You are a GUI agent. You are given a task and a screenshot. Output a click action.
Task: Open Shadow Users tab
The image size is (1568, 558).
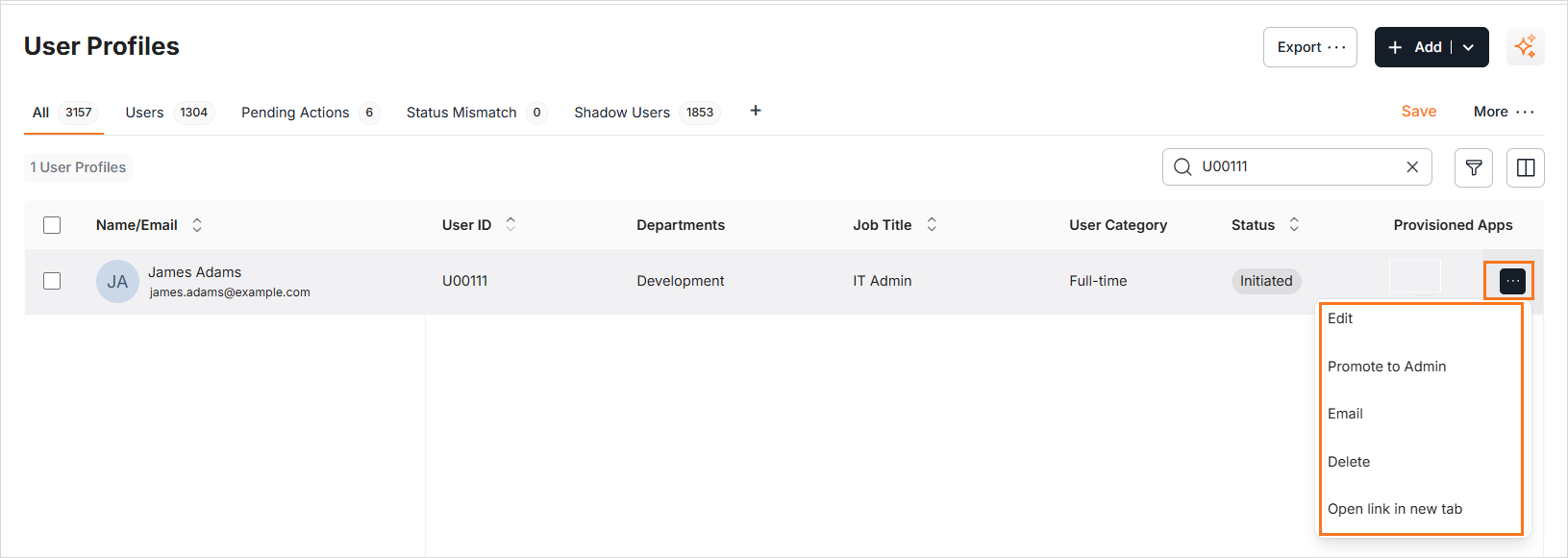(622, 113)
